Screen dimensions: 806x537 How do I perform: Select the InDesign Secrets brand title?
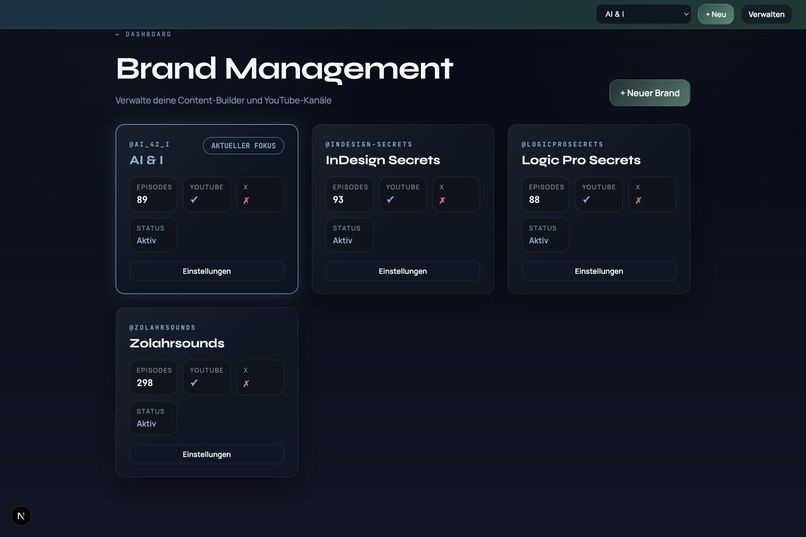click(x=383, y=160)
